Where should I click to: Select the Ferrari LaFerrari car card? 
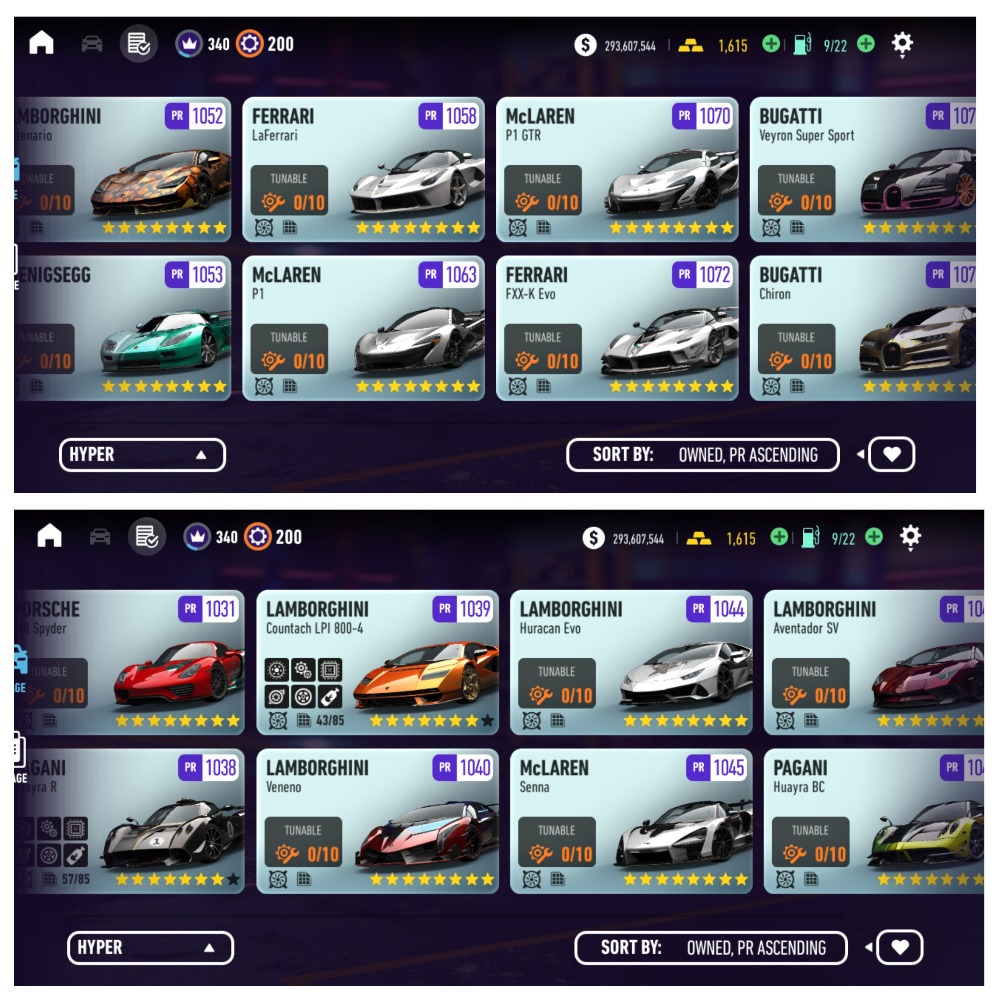tap(364, 170)
